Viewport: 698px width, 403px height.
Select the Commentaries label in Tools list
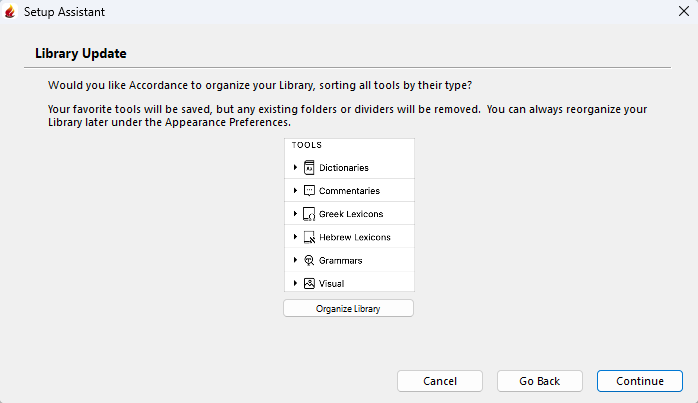349,191
